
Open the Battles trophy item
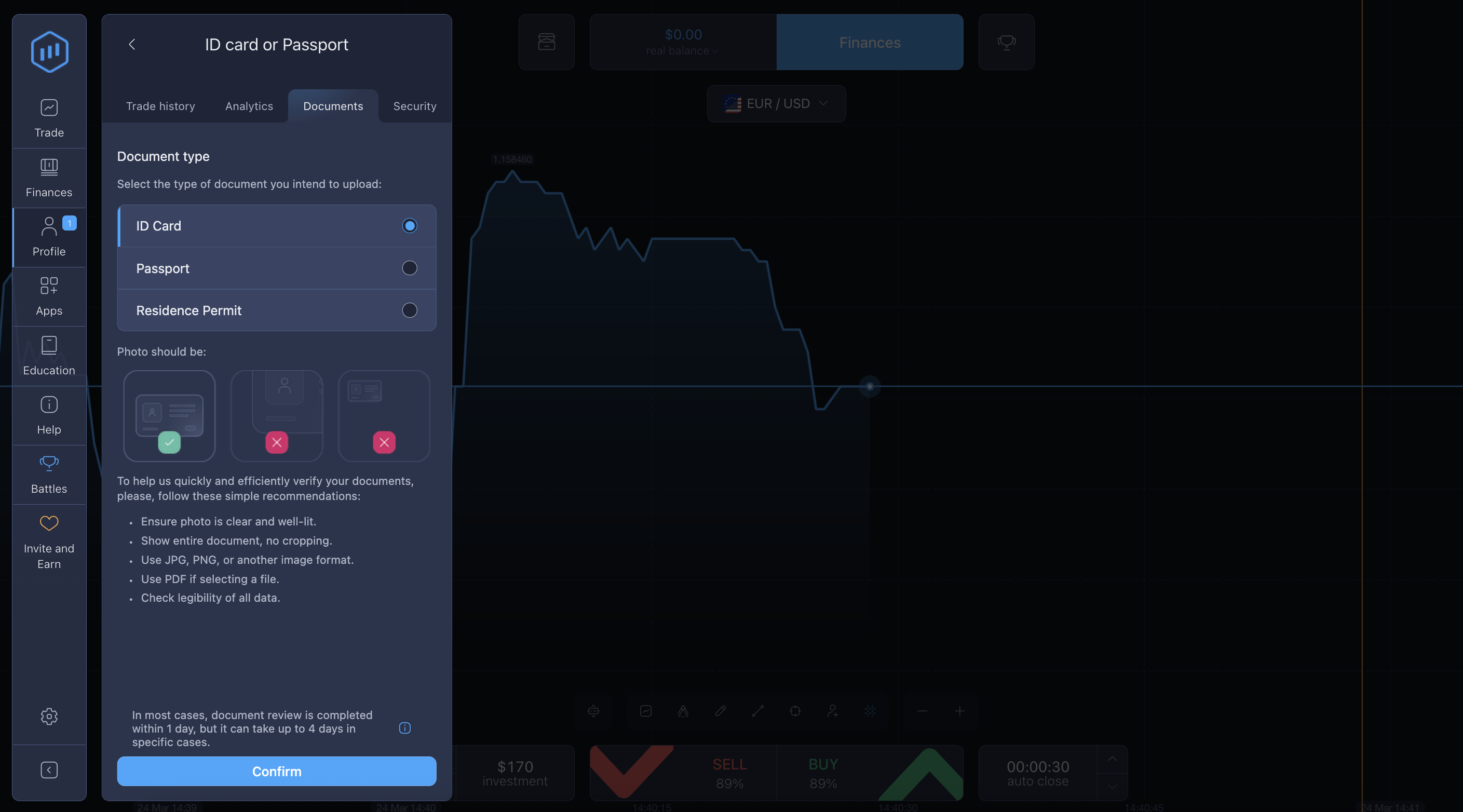(x=49, y=475)
